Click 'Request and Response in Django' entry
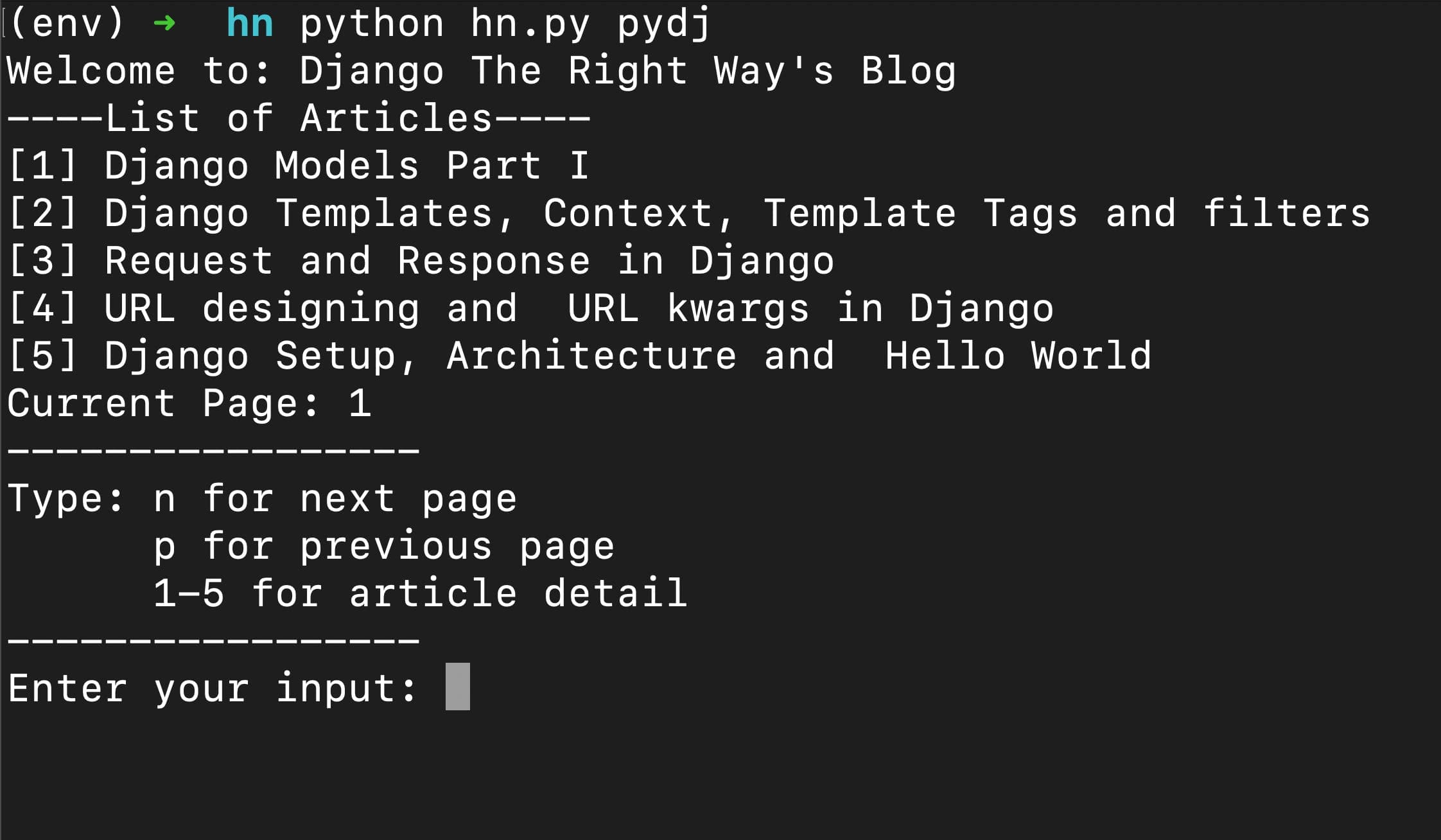Viewport: 1441px width, 840px height. 469,261
